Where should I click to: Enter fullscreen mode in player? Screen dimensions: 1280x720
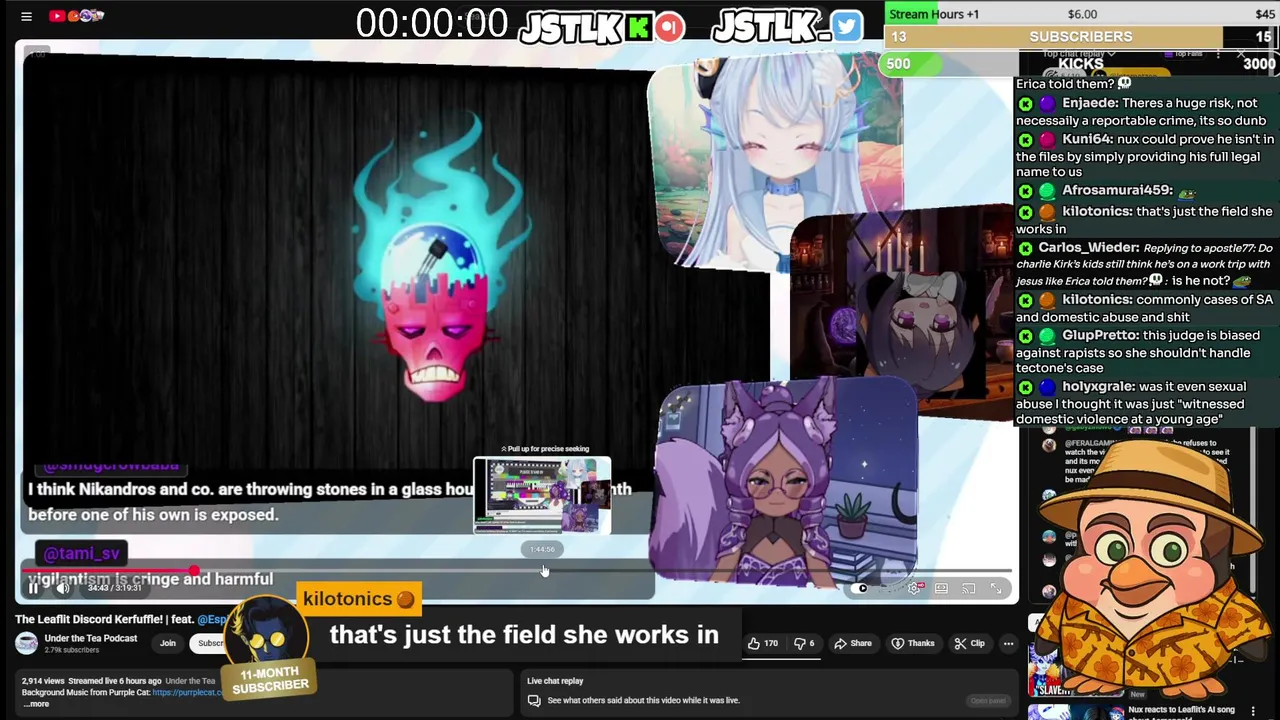tap(996, 588)
